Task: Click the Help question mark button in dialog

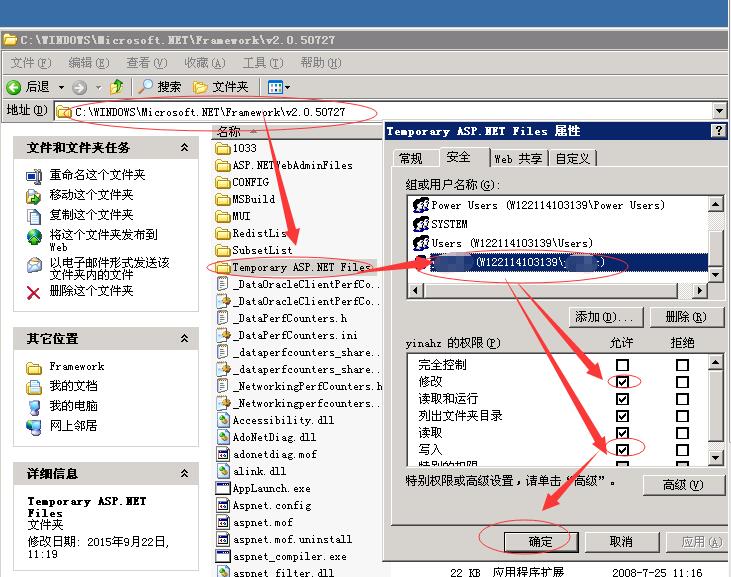Action: click(718, 131)
